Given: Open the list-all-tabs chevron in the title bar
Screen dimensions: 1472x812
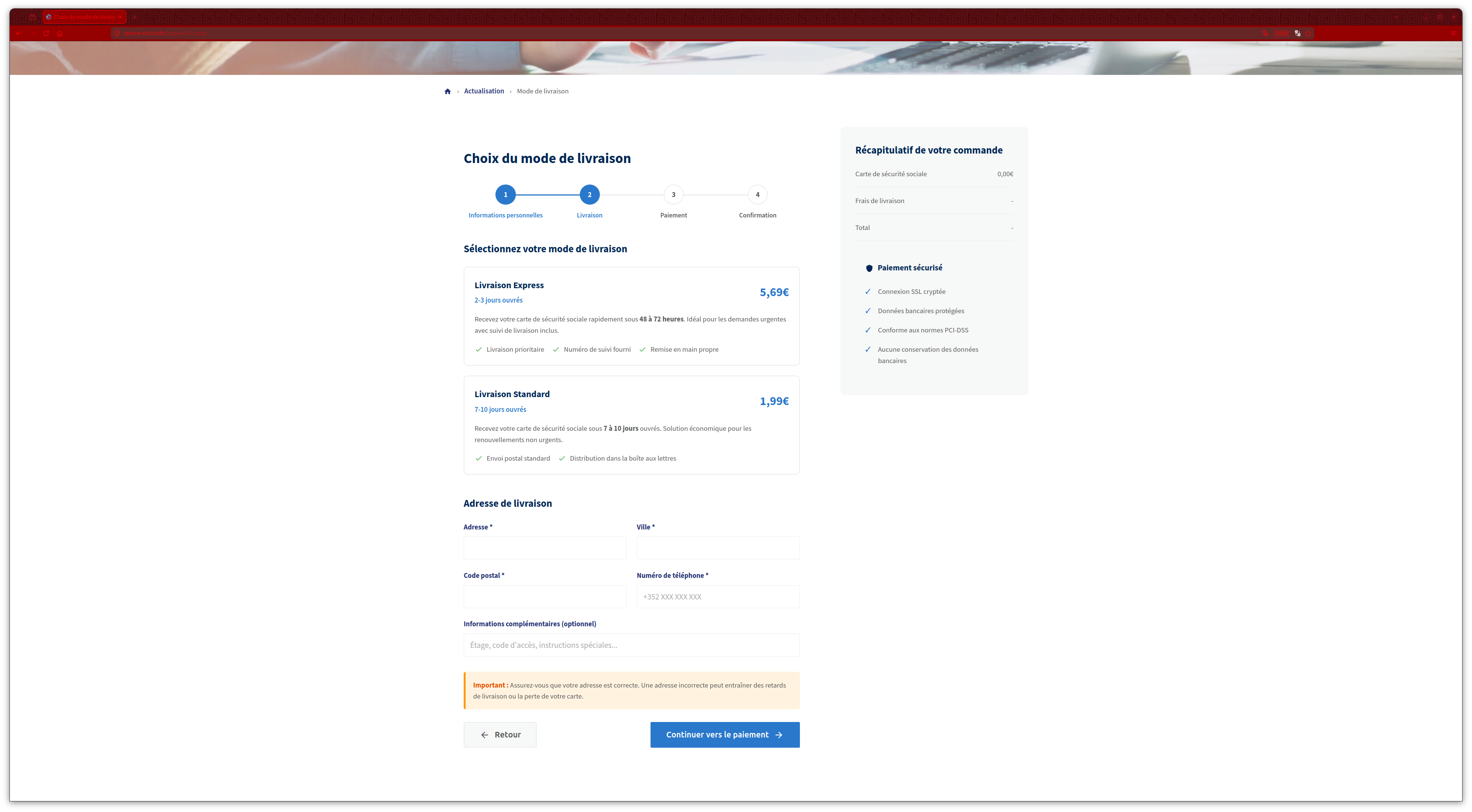Looking at the screenshot, I should 1397,17.
